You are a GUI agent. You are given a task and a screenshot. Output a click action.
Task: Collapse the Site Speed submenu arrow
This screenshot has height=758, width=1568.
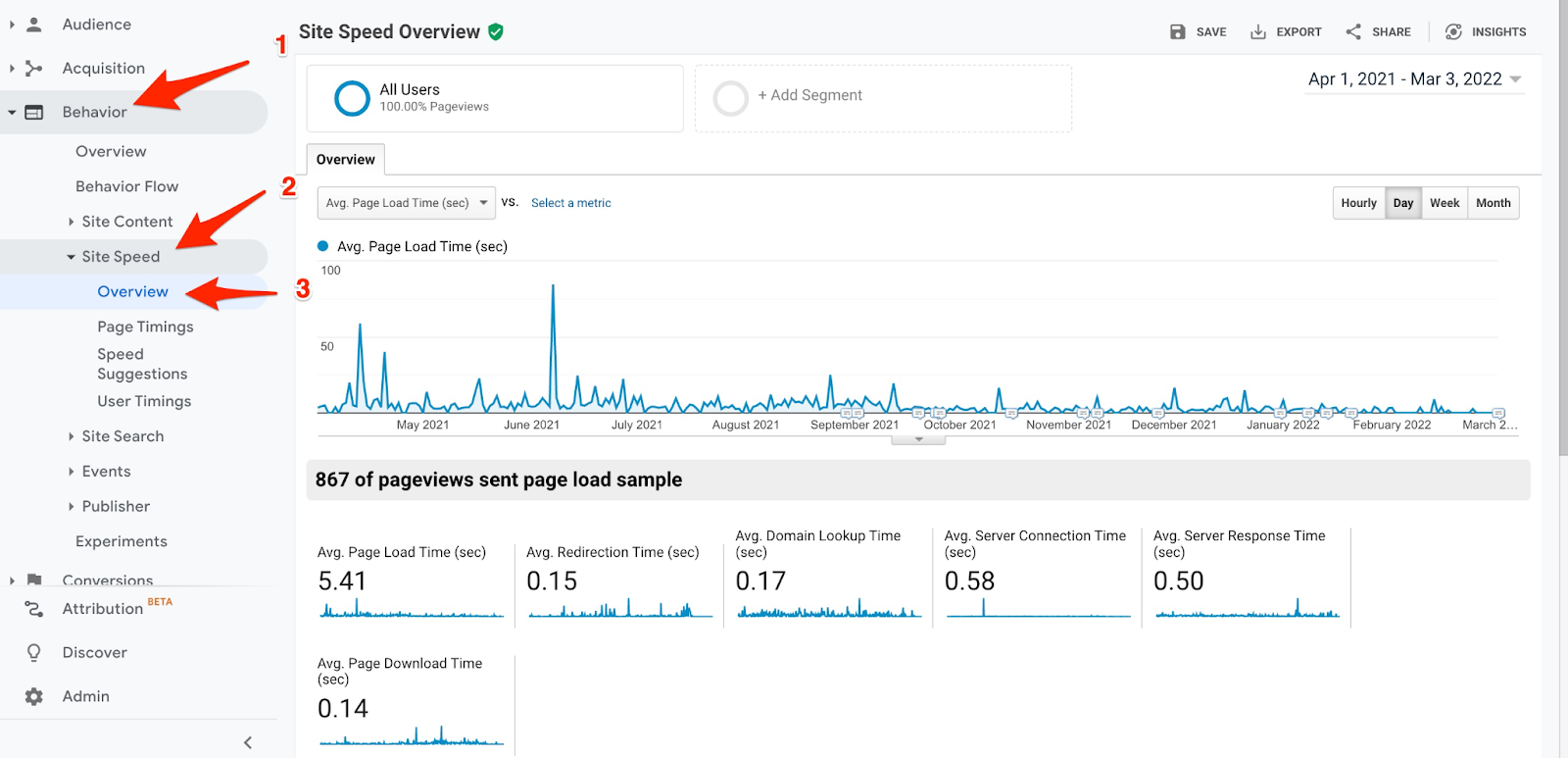click(71, 257)
